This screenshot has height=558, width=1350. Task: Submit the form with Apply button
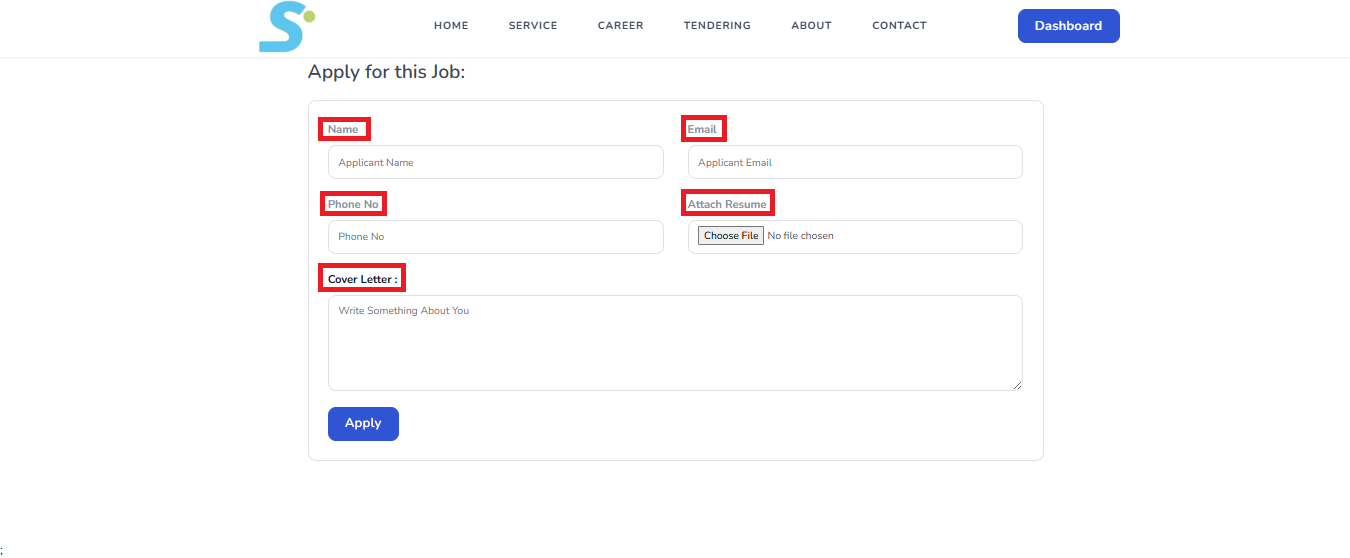click(363, 424)
